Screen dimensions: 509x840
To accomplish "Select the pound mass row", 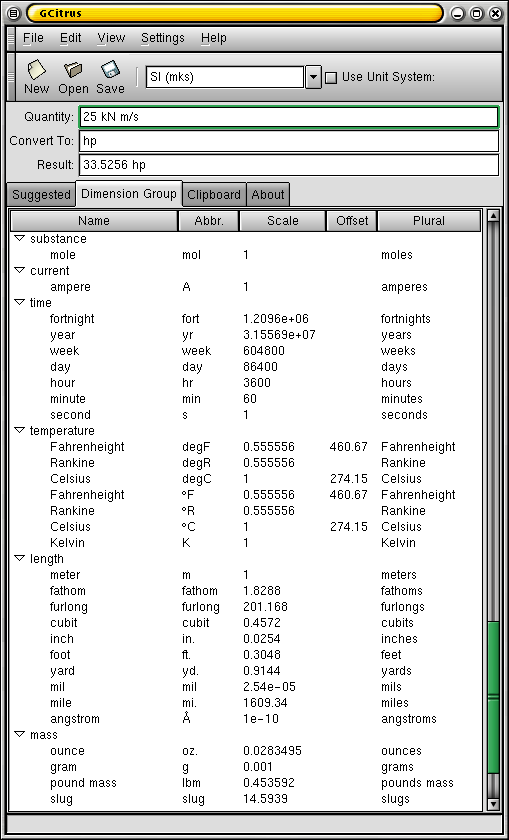I will (245, 783).
